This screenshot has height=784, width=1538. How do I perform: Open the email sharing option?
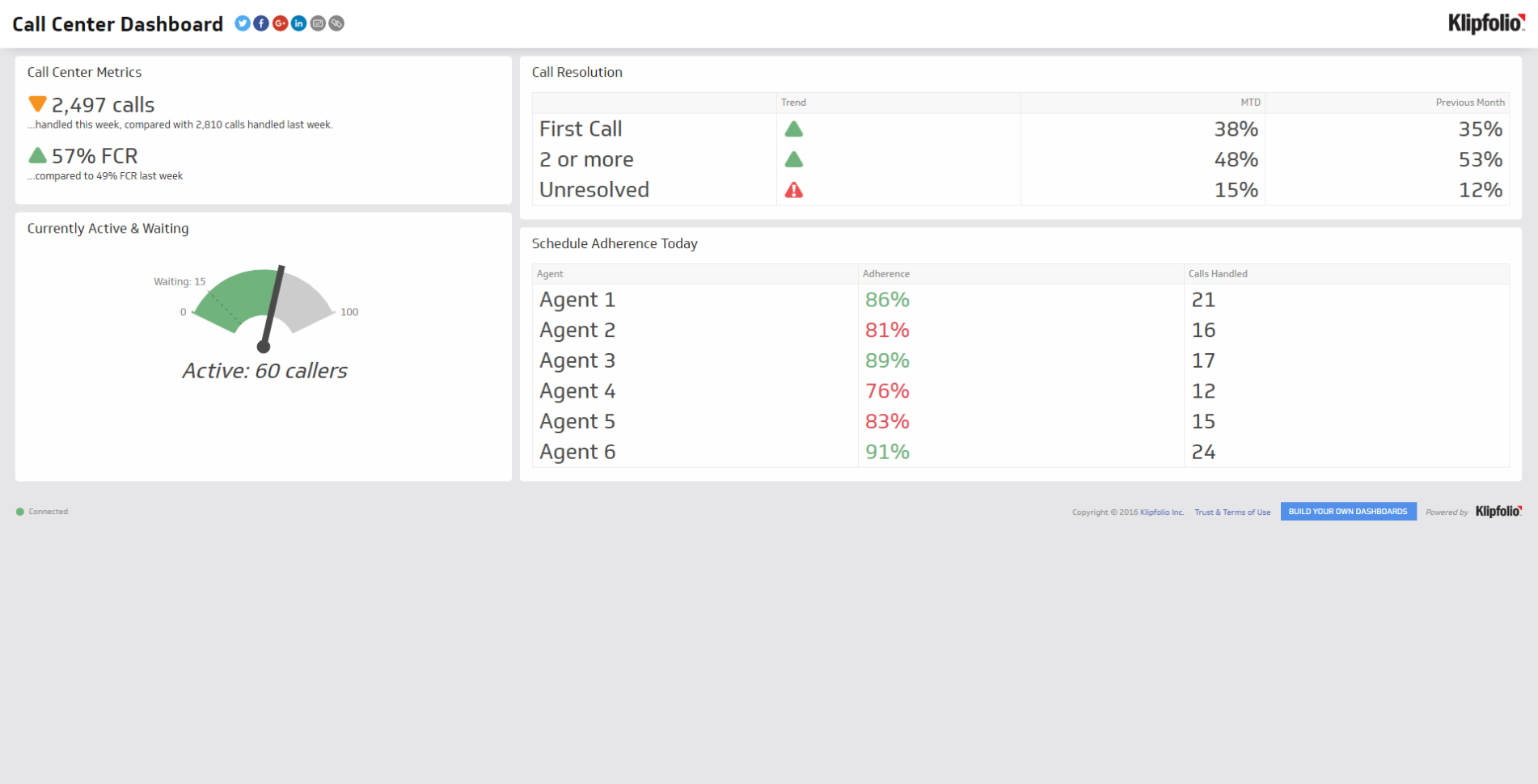click(317, 23)
